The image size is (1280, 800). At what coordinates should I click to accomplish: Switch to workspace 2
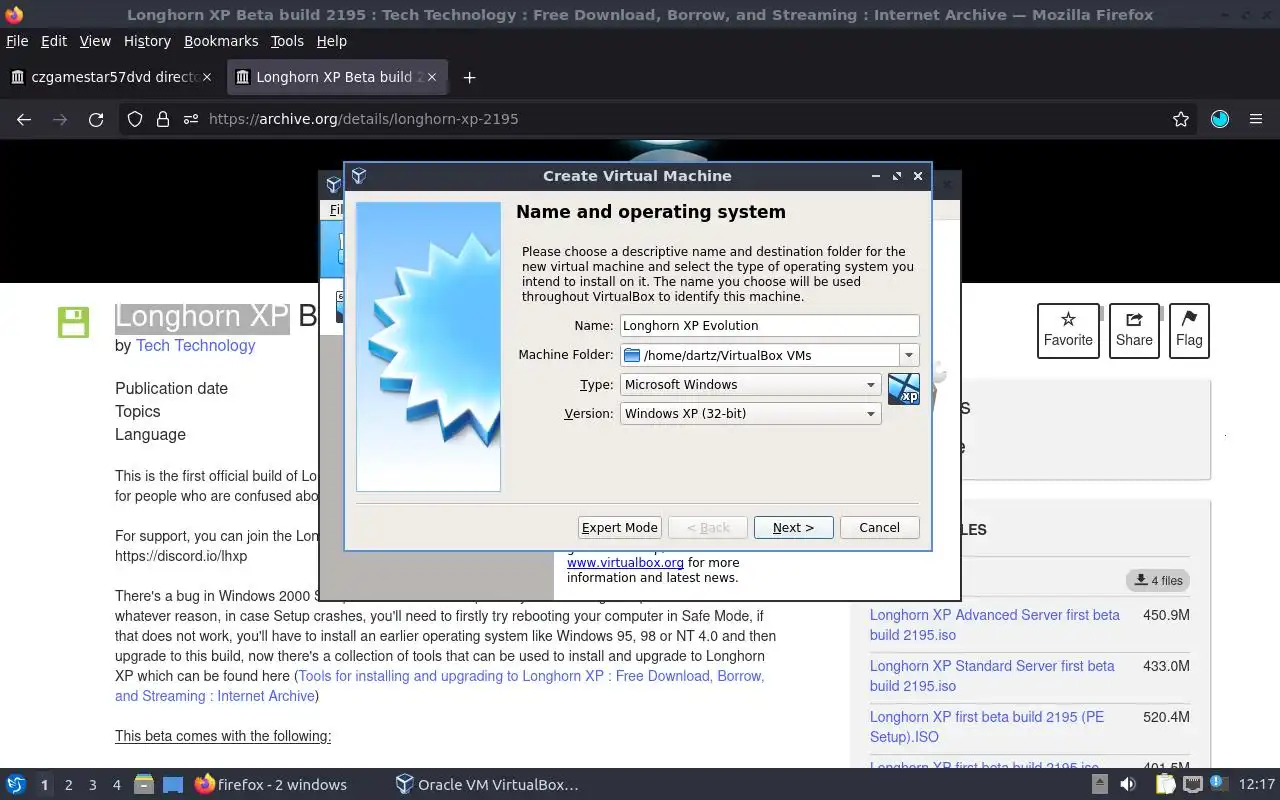pyautogui.click(x=68, y=785)
